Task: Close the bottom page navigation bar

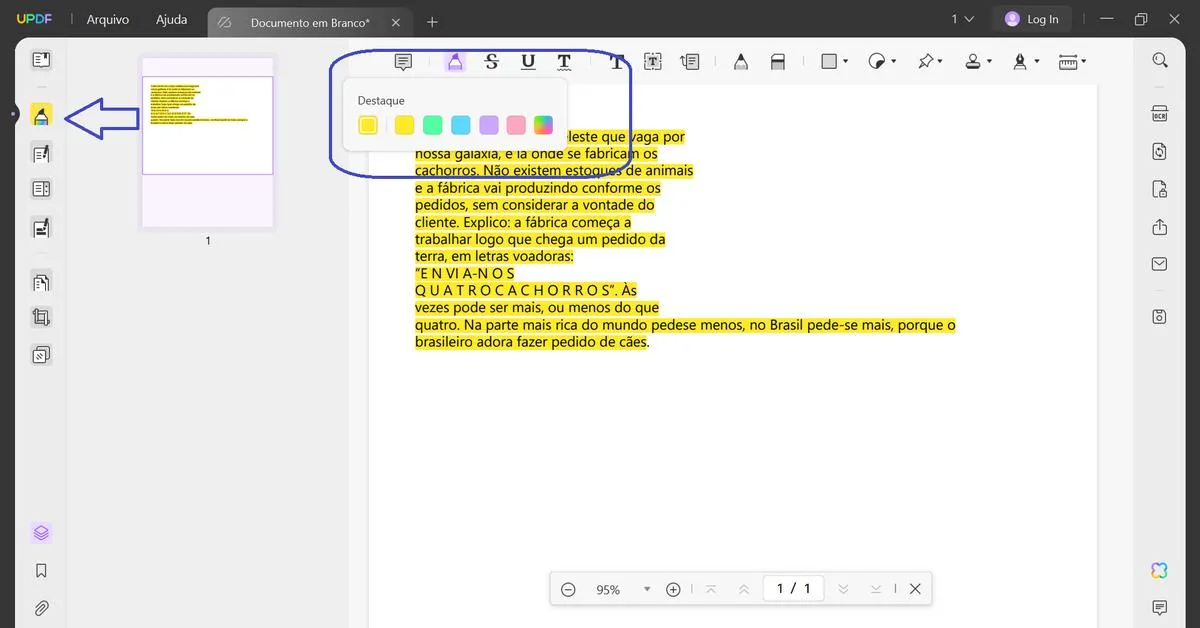Action: pos(915,589)
